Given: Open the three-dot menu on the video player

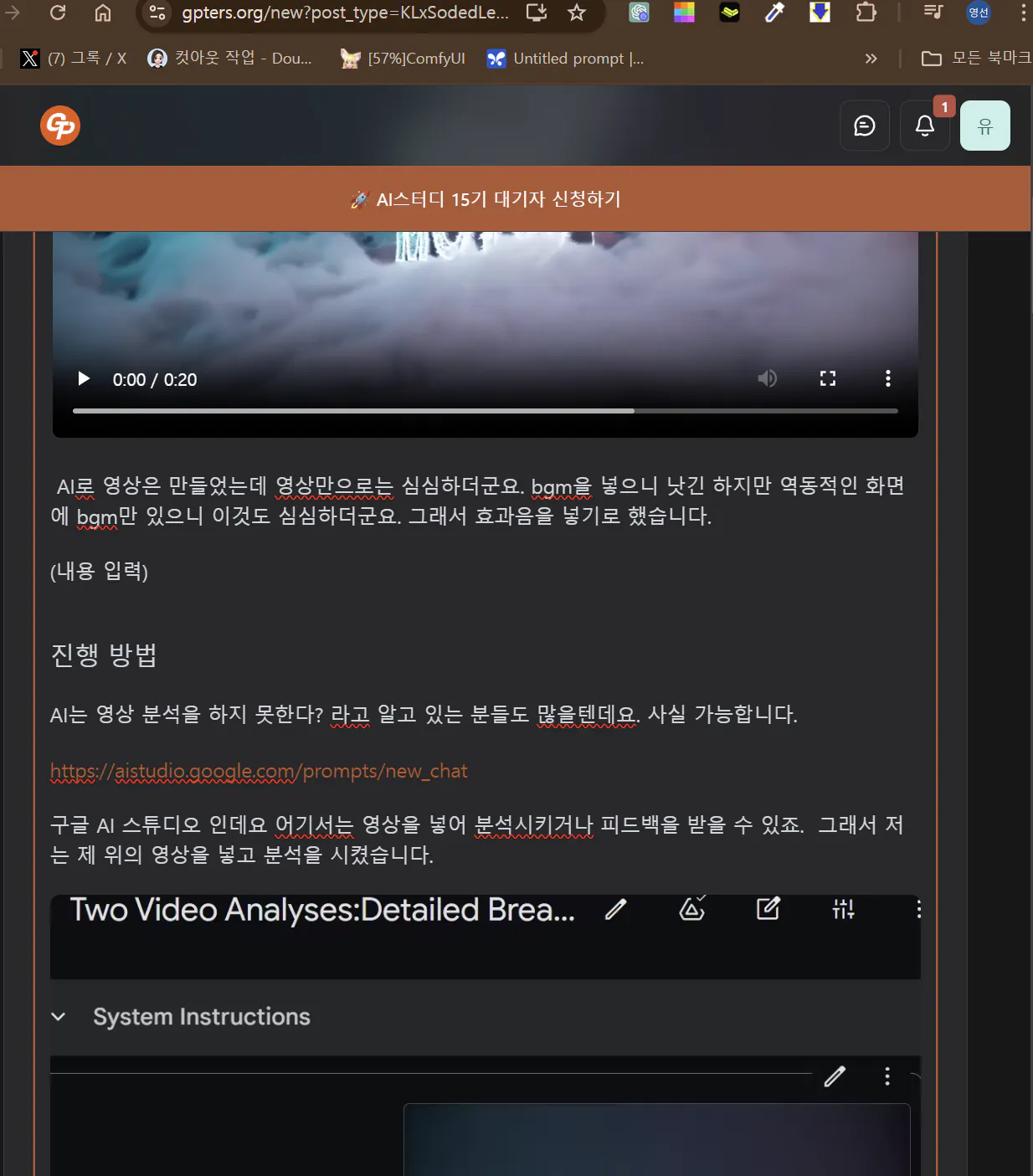Looking at the screenshot, I should pos(888,378).
